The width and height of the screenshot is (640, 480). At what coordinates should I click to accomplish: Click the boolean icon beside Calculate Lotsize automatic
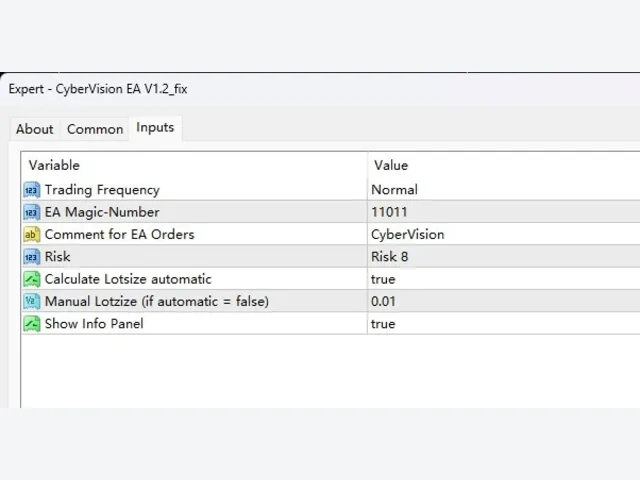pos(32,279)
